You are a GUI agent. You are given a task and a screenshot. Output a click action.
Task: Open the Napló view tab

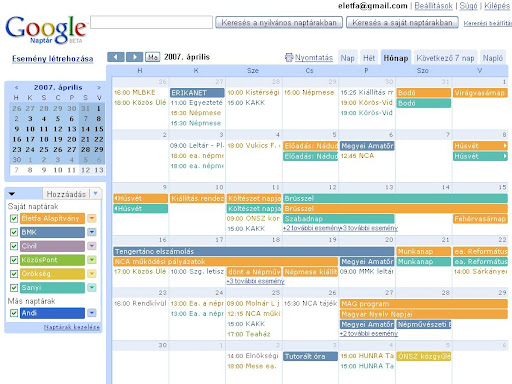tap(493, 58)
